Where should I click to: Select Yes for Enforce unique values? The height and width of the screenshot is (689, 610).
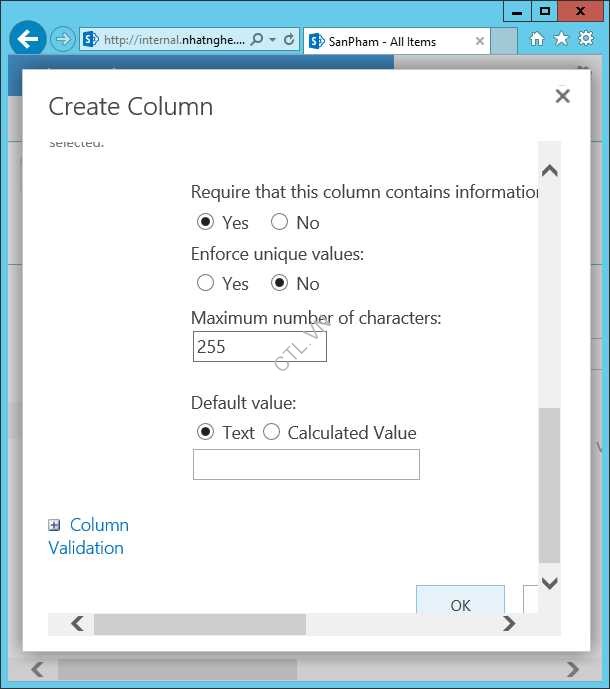point(206,284)
